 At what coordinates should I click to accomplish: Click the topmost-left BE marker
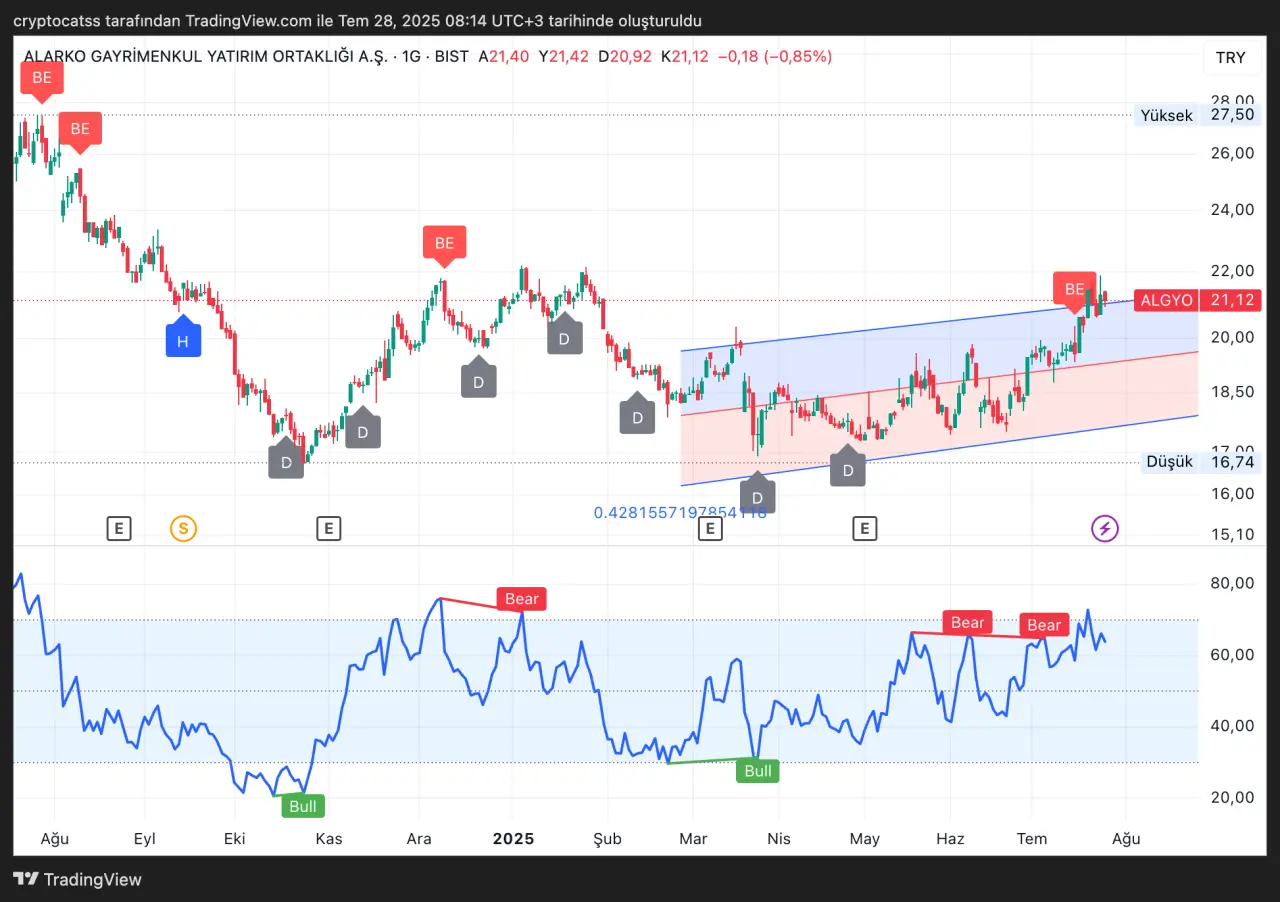[x=41, y=78]
